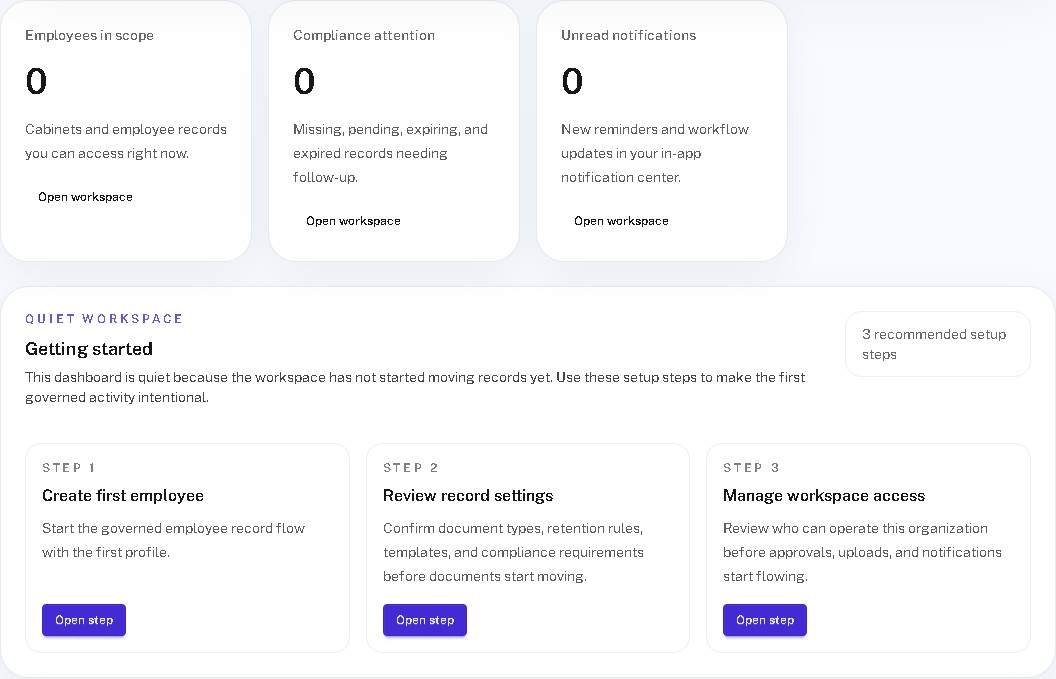The height and width of the screenshot is (679, 1056).
Task: Click the Employees in scope zero counter
Action: (x=36, y=81)
